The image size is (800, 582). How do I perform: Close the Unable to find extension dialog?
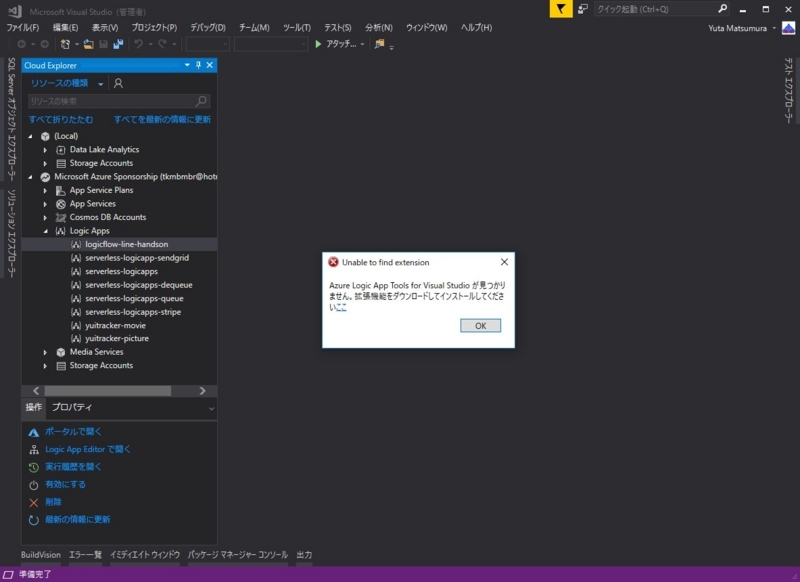504,262
